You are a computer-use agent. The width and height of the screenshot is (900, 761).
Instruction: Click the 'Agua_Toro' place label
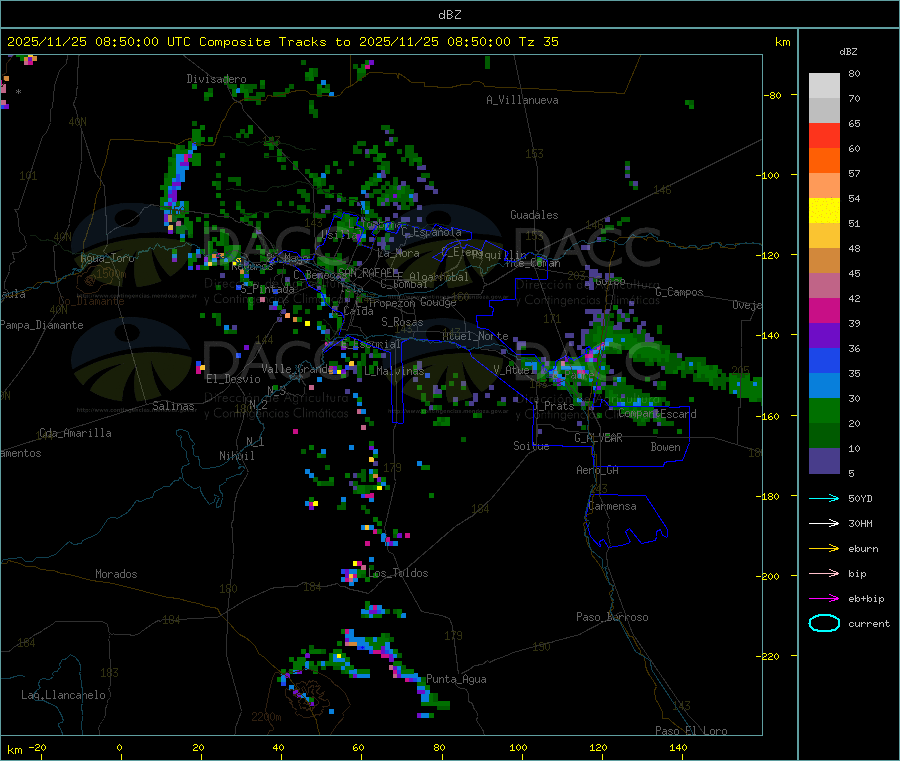tap(107, 258)
